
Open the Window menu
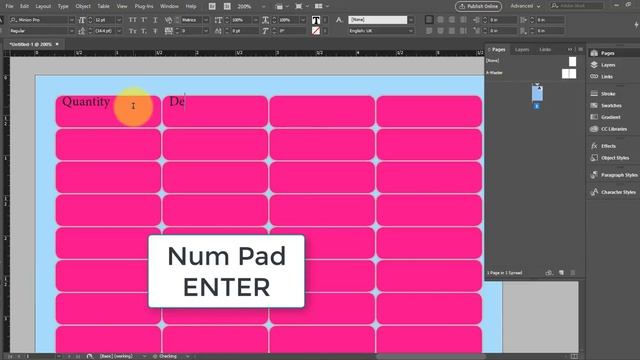click(x=169, y=6)
